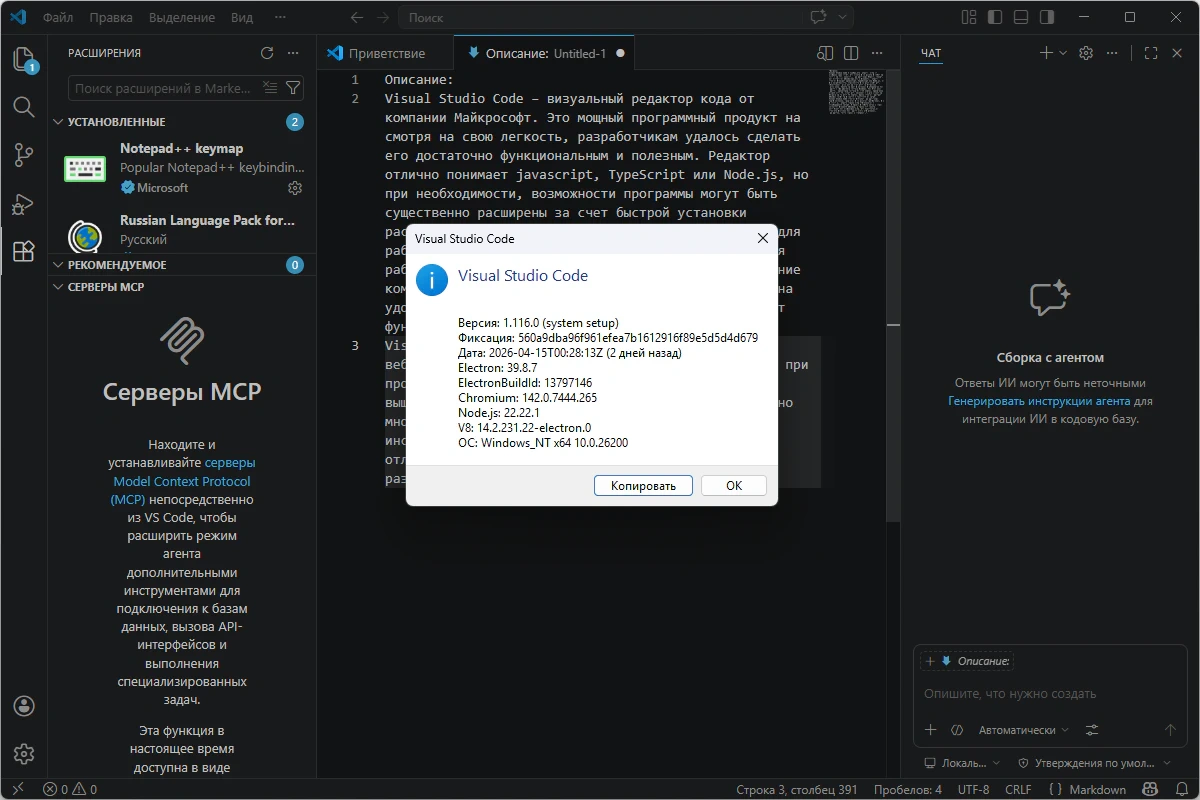Open remote window icon in status bar

click(17, 790)
